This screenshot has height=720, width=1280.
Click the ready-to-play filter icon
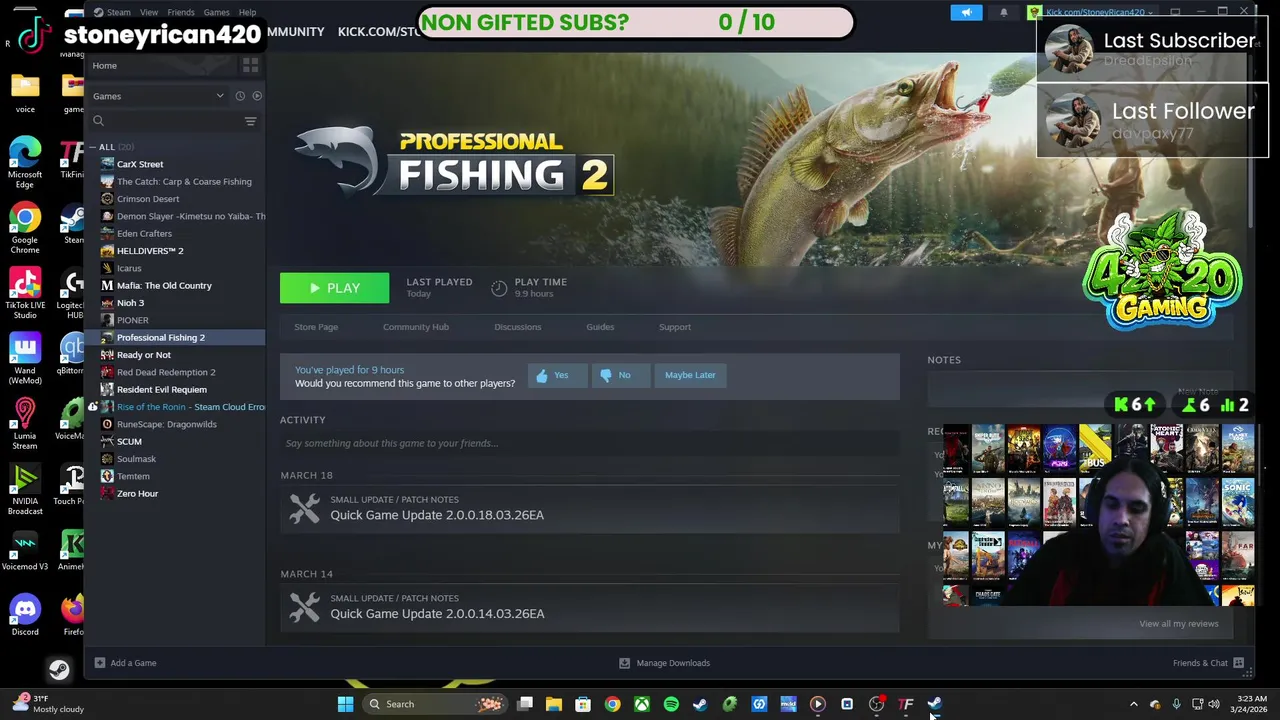[257, 96]
